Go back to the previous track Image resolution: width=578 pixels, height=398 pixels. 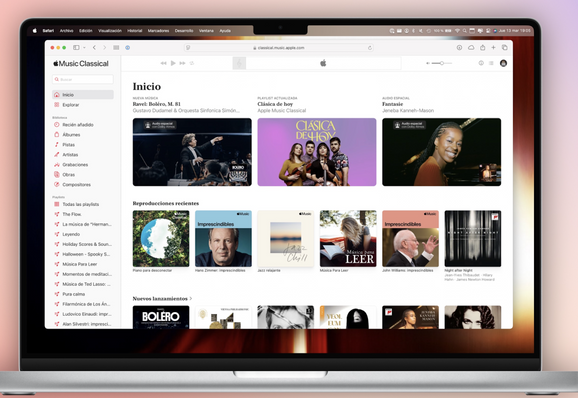tap(164, 63)
